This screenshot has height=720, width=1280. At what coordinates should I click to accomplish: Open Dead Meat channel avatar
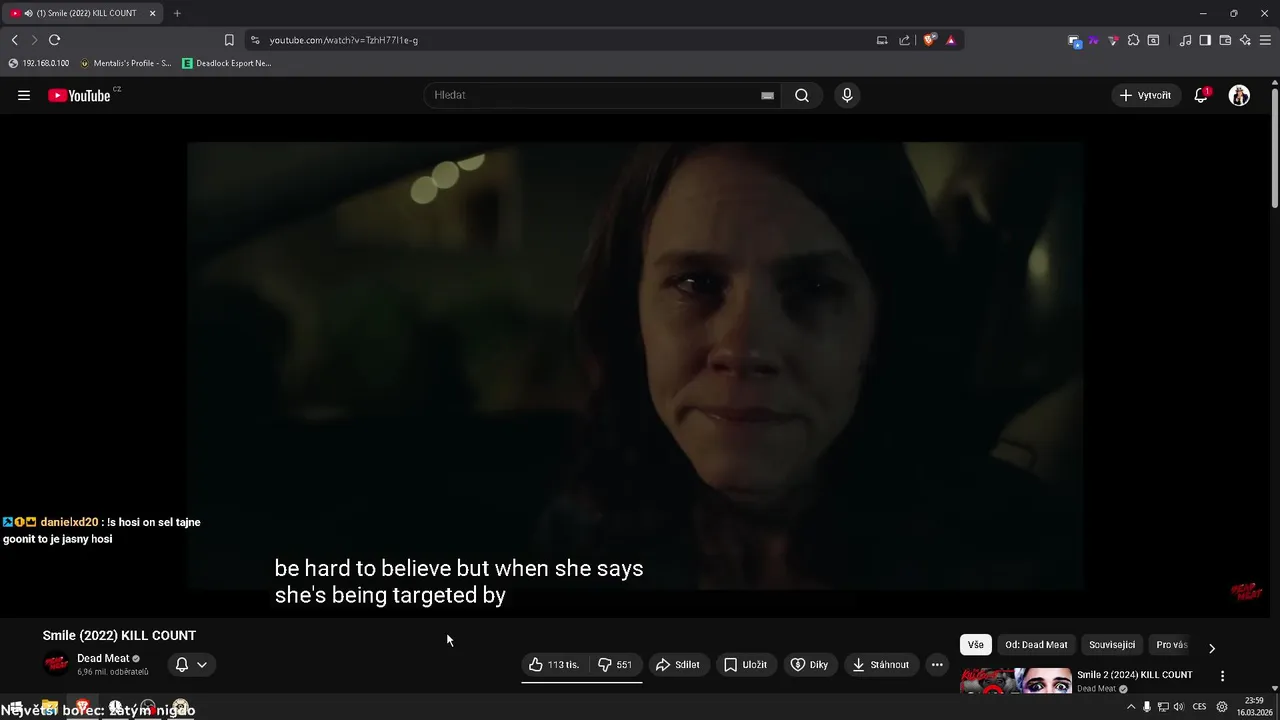pyautogui.click(x=57, y=663)
